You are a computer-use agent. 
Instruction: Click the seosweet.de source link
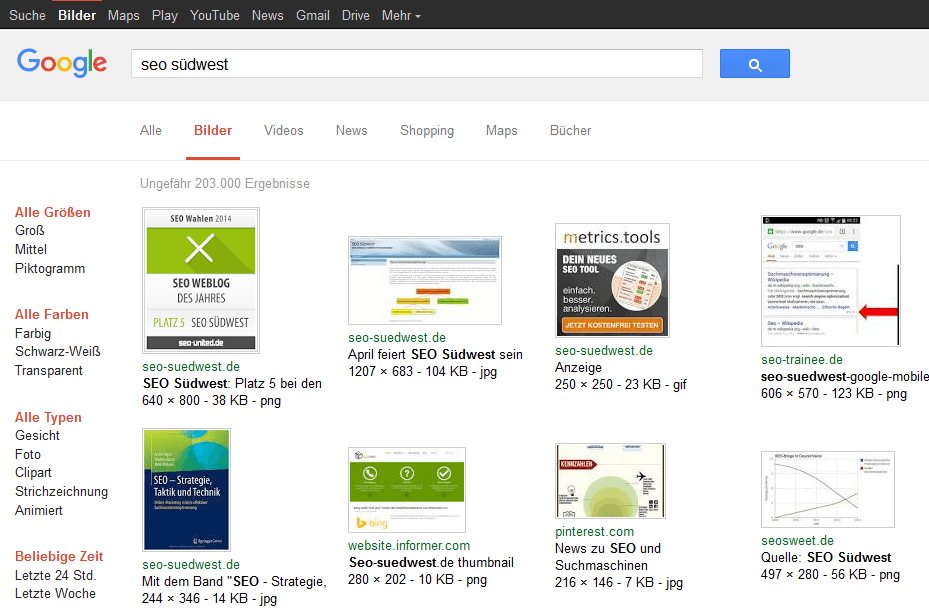(797, 541)
